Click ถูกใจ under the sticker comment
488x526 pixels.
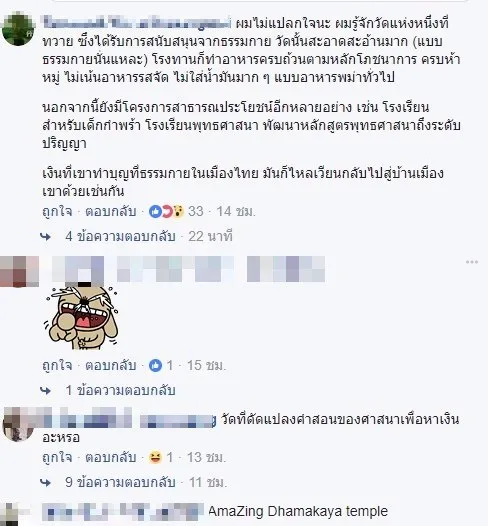click(57, 365)
